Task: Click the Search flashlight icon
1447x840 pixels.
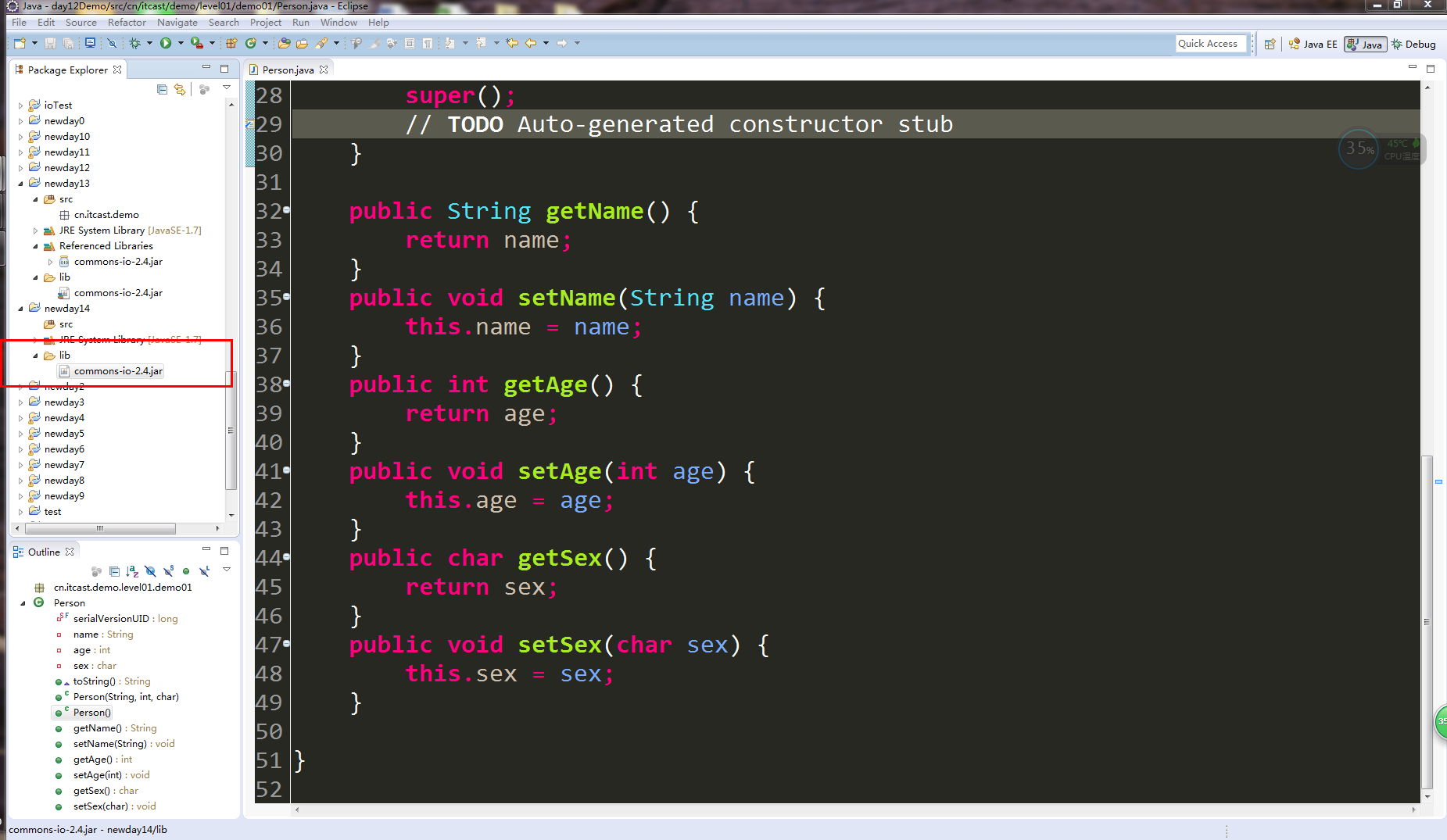Action: (321, 43)
